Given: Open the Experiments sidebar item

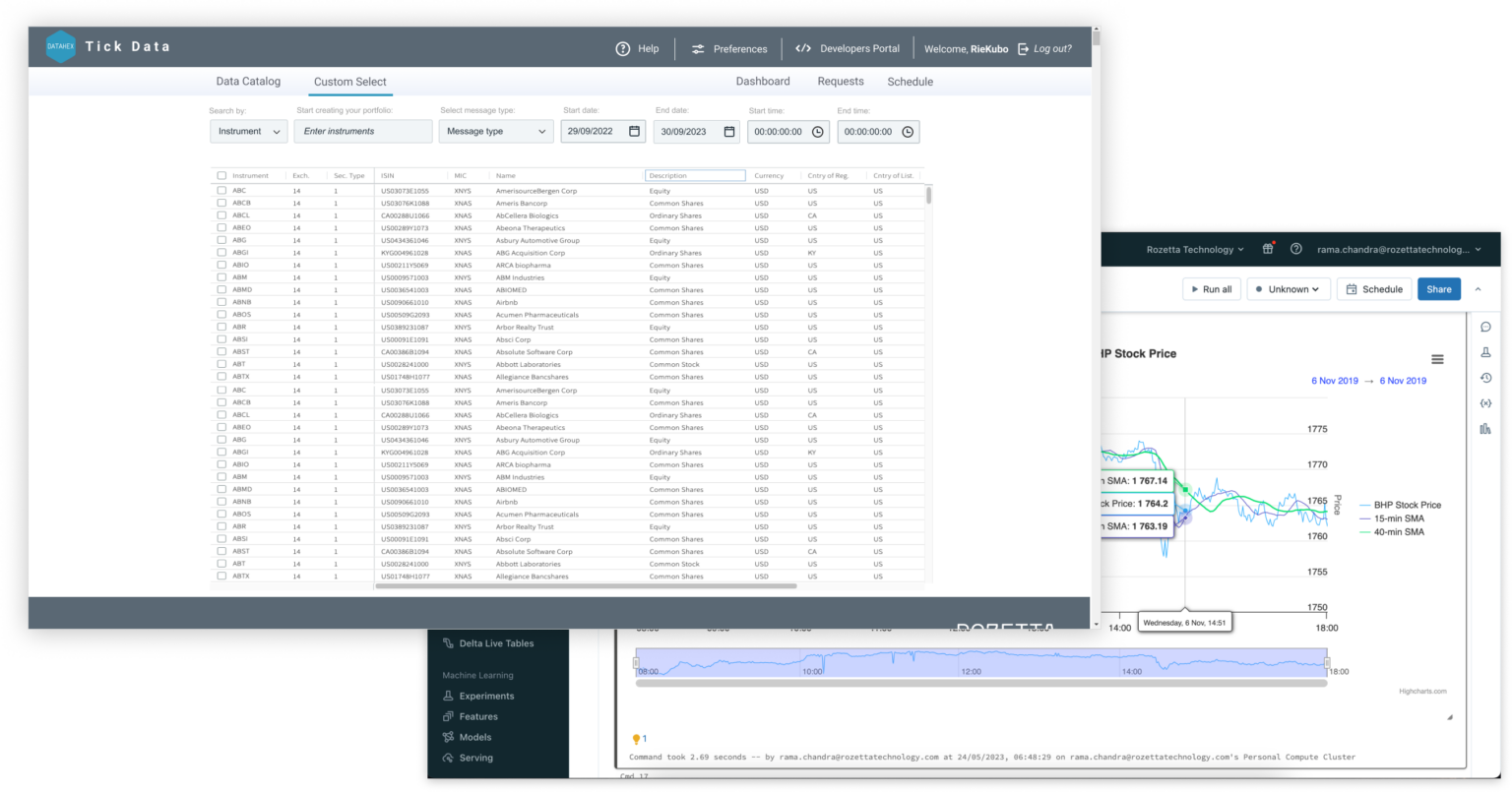Looking at the screenshot, I should (481, 696).
